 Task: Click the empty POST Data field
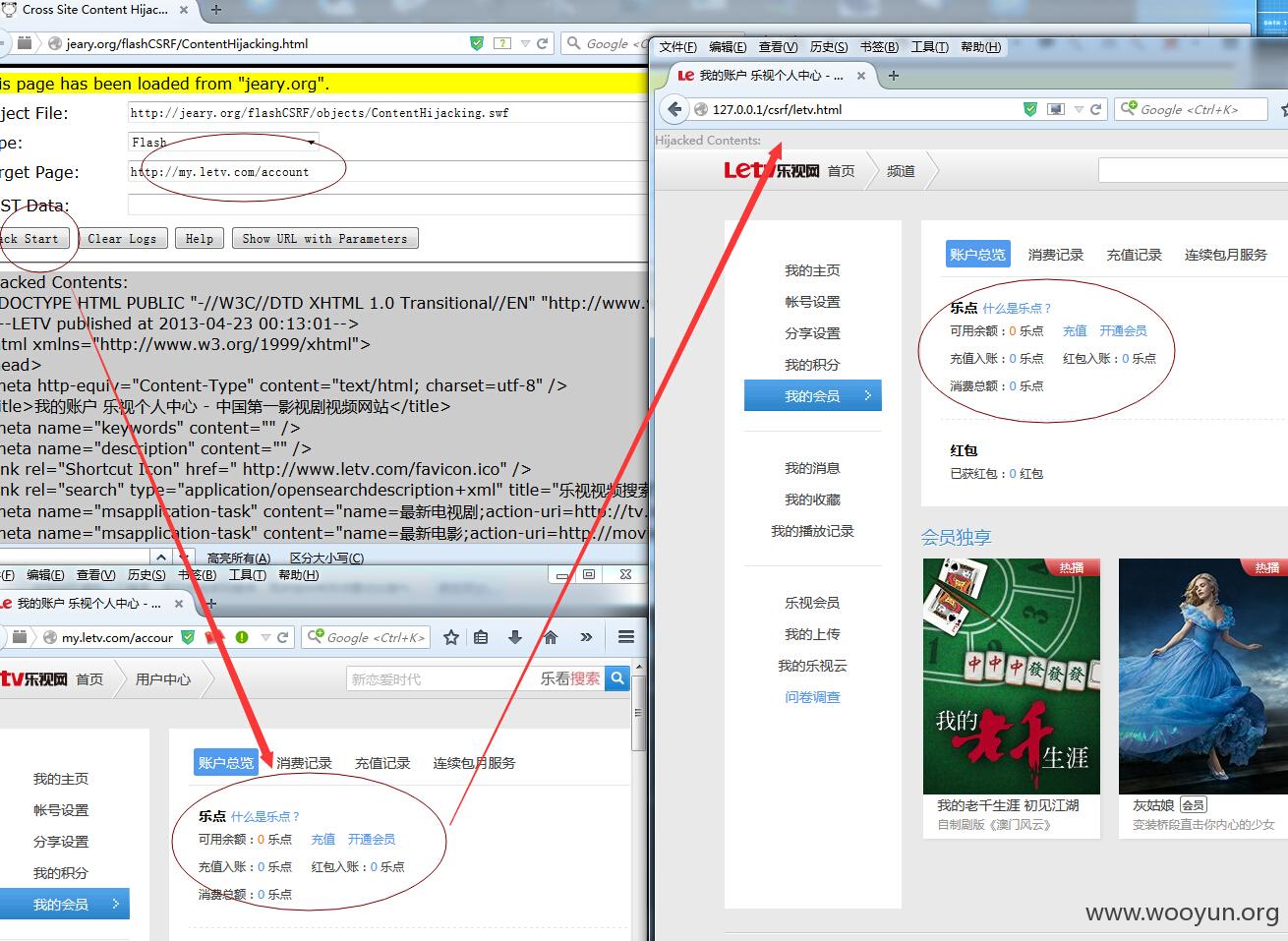point(386,205)
